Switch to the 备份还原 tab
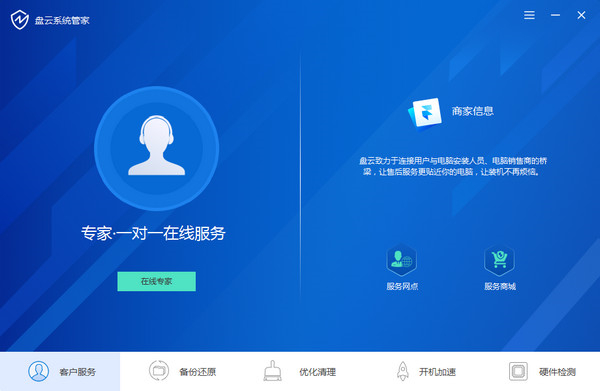This screenshot has width=600, height=391. [180, 371]
